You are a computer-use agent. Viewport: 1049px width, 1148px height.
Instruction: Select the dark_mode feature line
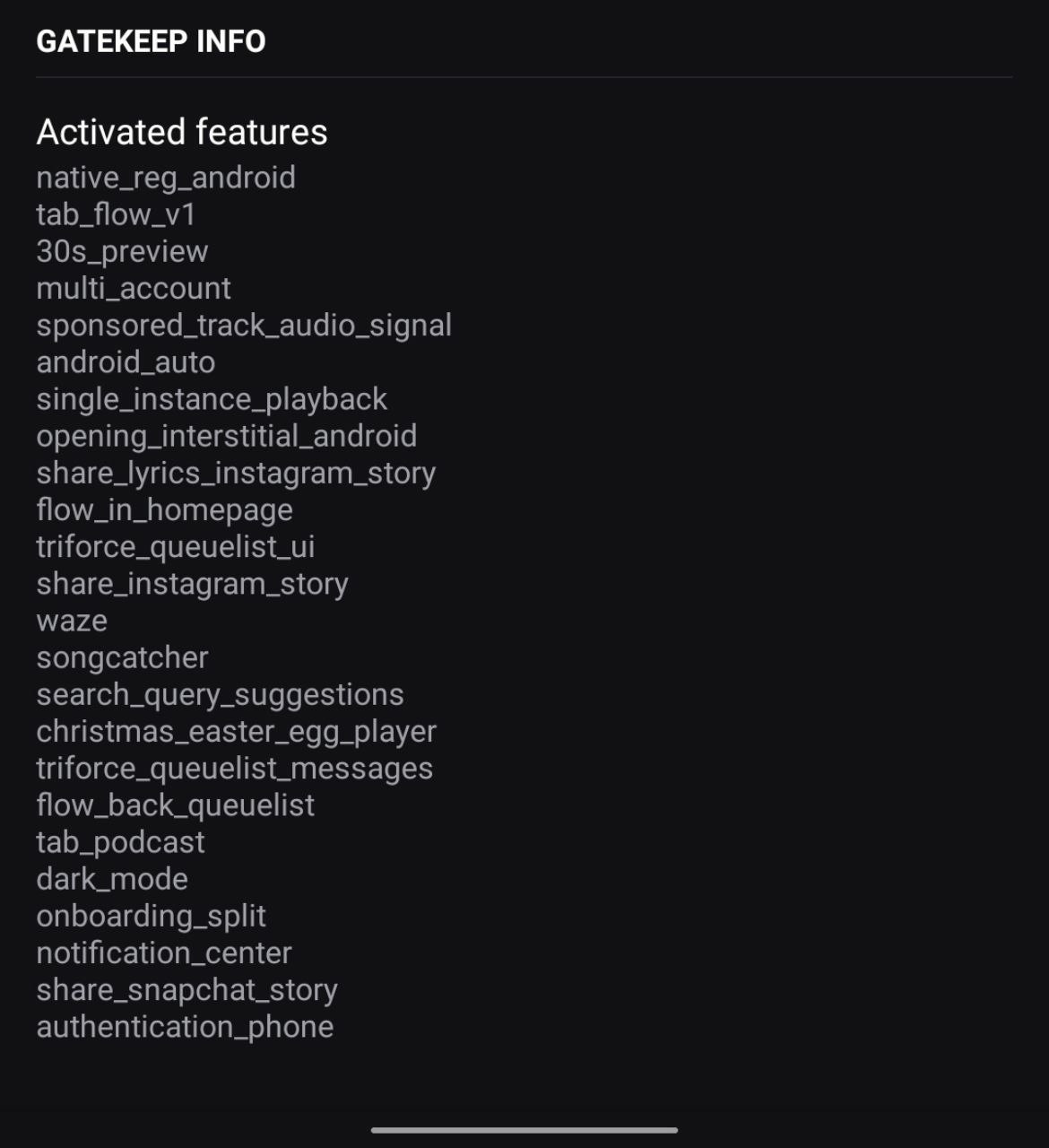click(x=112, y=879)
